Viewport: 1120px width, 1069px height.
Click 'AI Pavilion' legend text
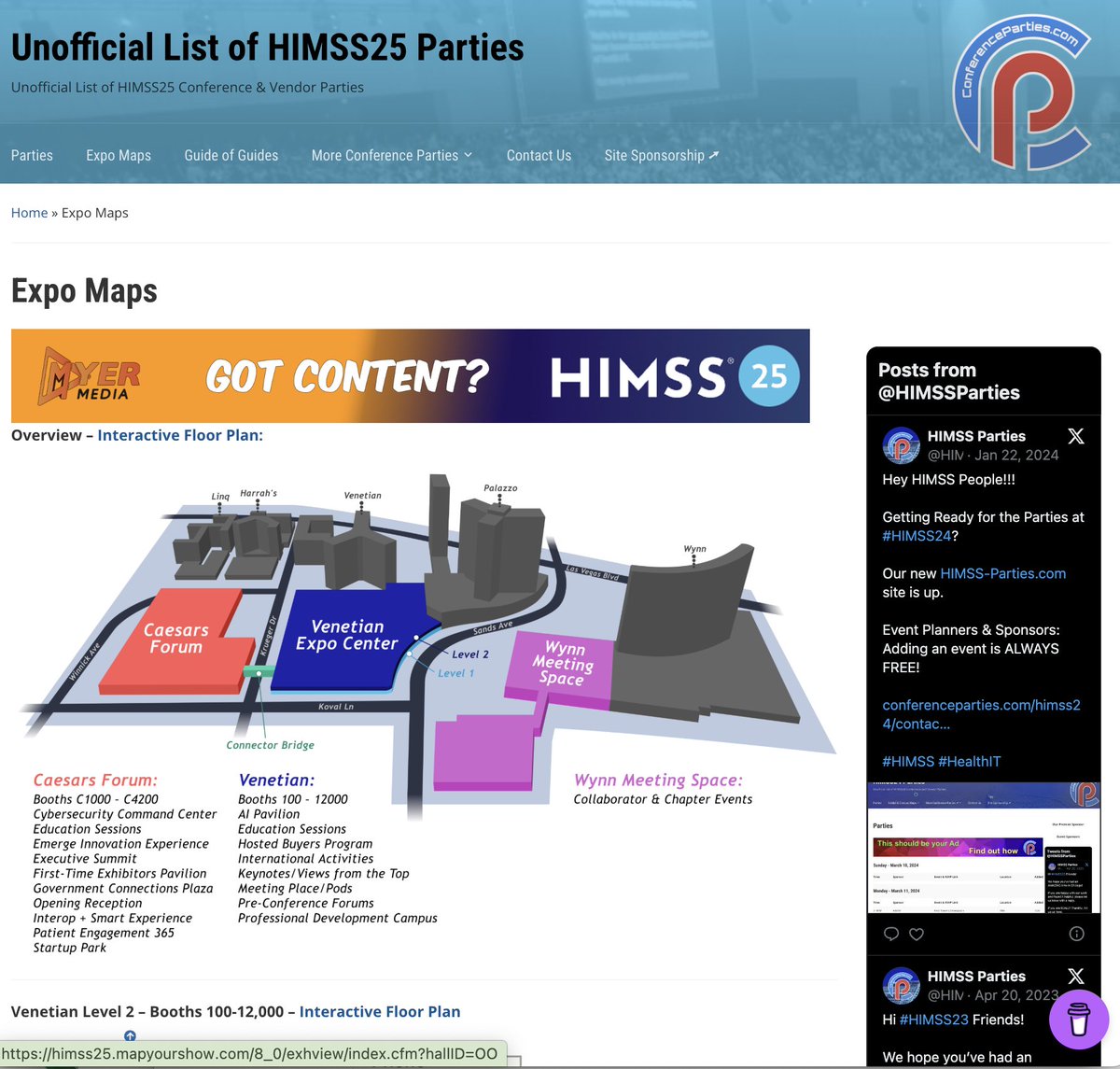pos(269,814)
